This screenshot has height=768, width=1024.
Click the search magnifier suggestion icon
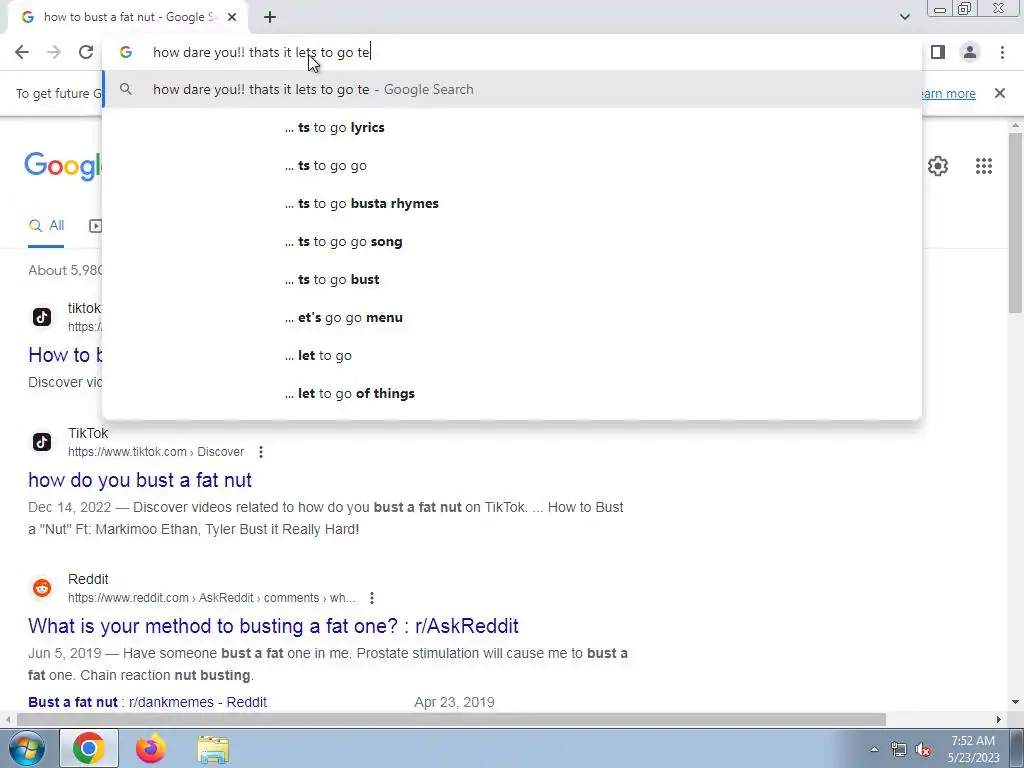(x=126, y=89)
